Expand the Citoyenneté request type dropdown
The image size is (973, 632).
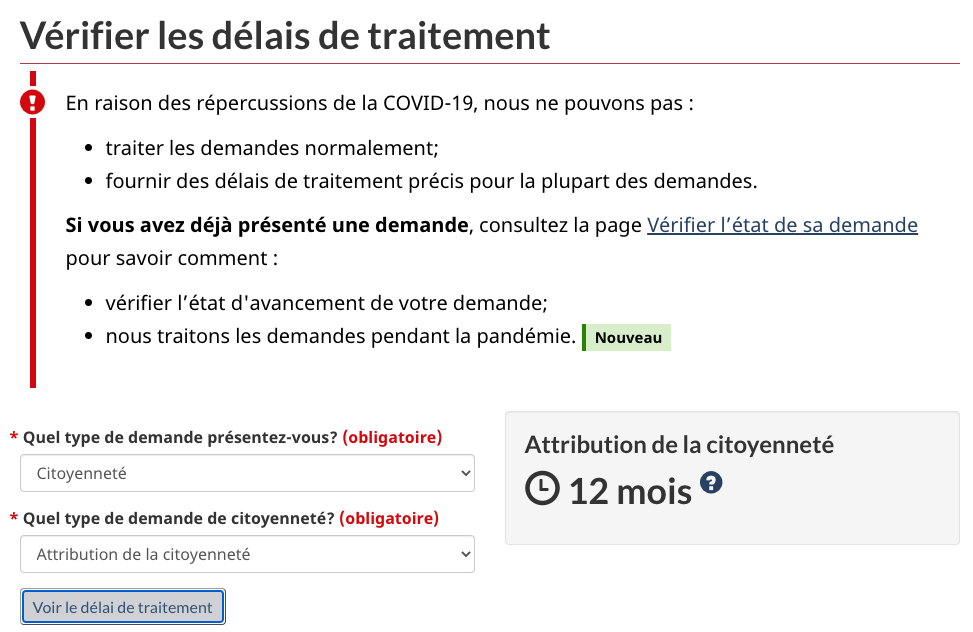[247, 473]
